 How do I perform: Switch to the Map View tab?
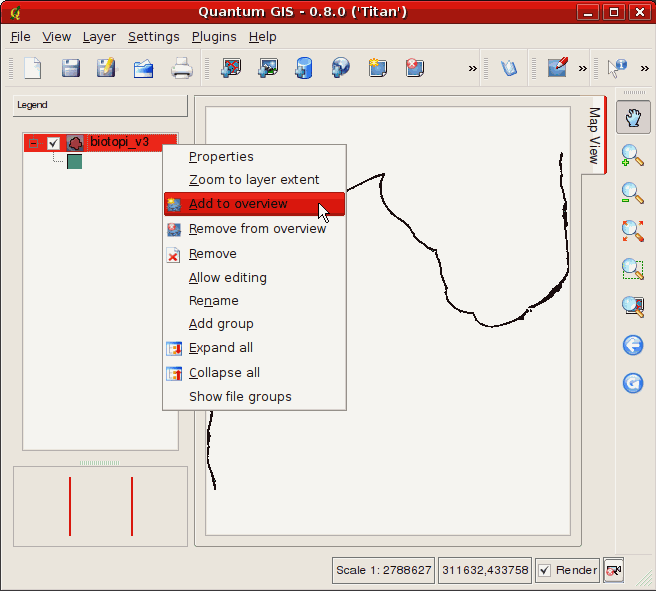[x=594, y=136]
